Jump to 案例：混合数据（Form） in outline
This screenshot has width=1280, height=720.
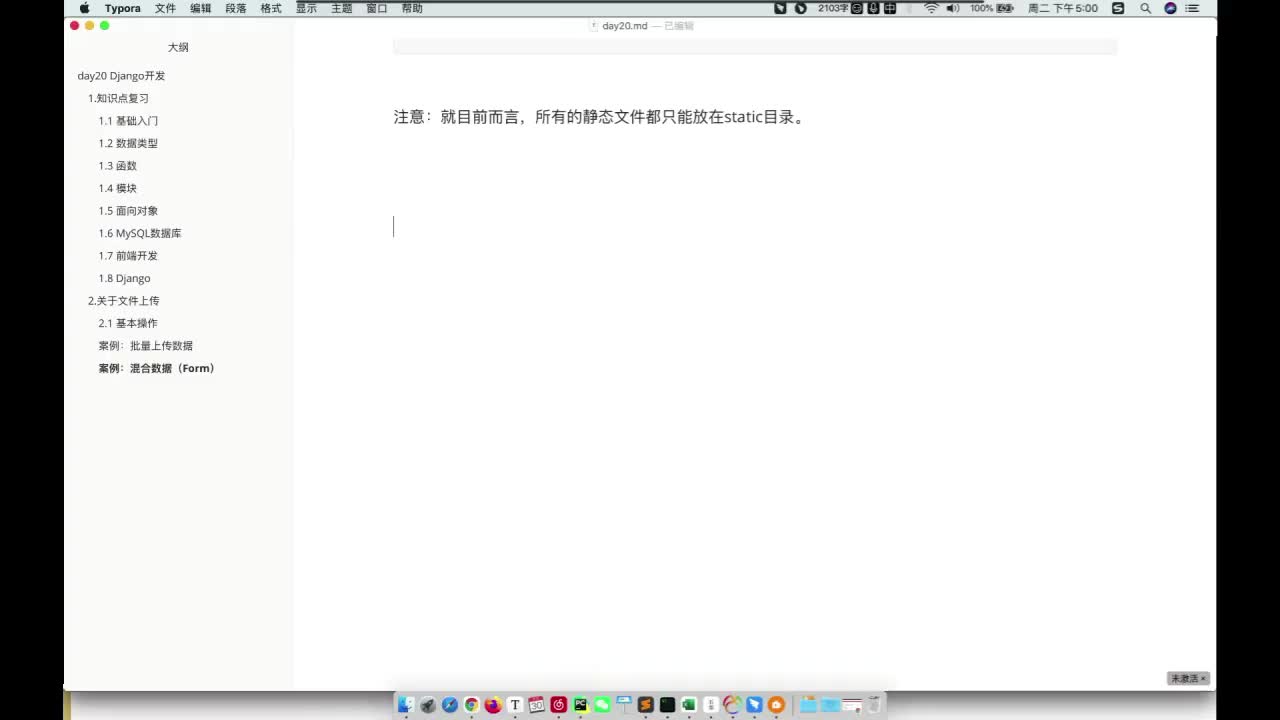pyautogui.click(x=157, y=368)
